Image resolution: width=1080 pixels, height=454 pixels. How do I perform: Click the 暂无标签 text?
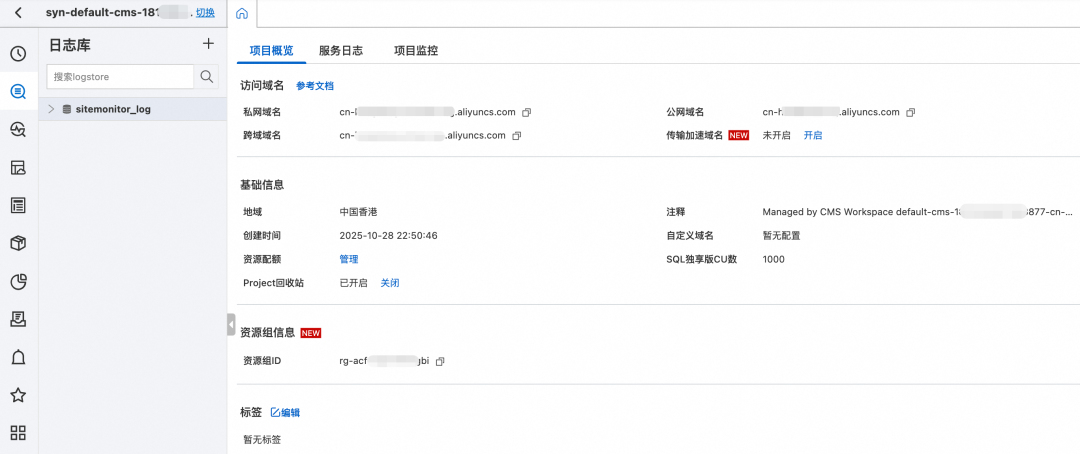pyautogui.click(x=262, y=440)
